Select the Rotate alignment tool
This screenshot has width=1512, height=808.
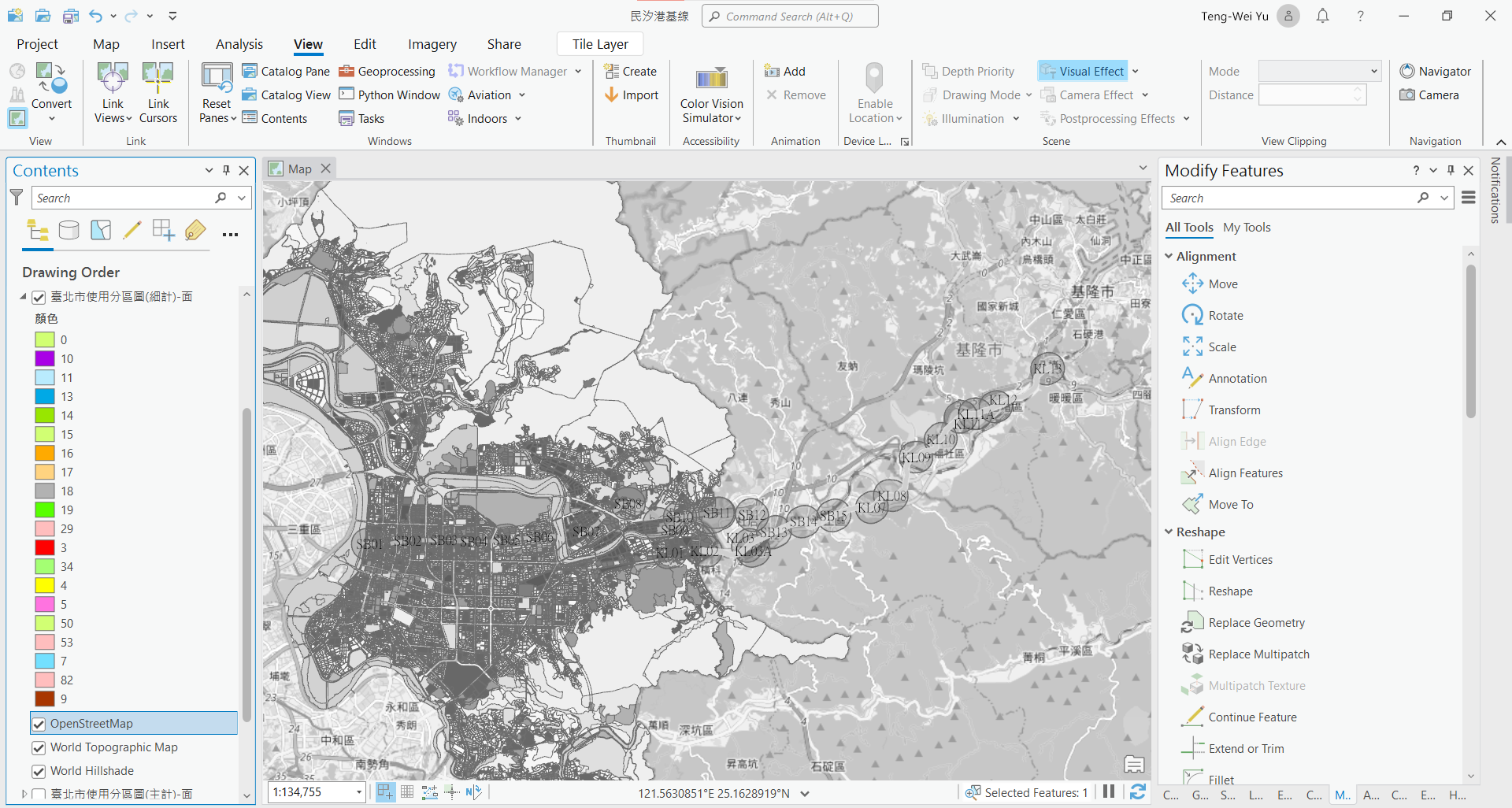pos(1225,315)
